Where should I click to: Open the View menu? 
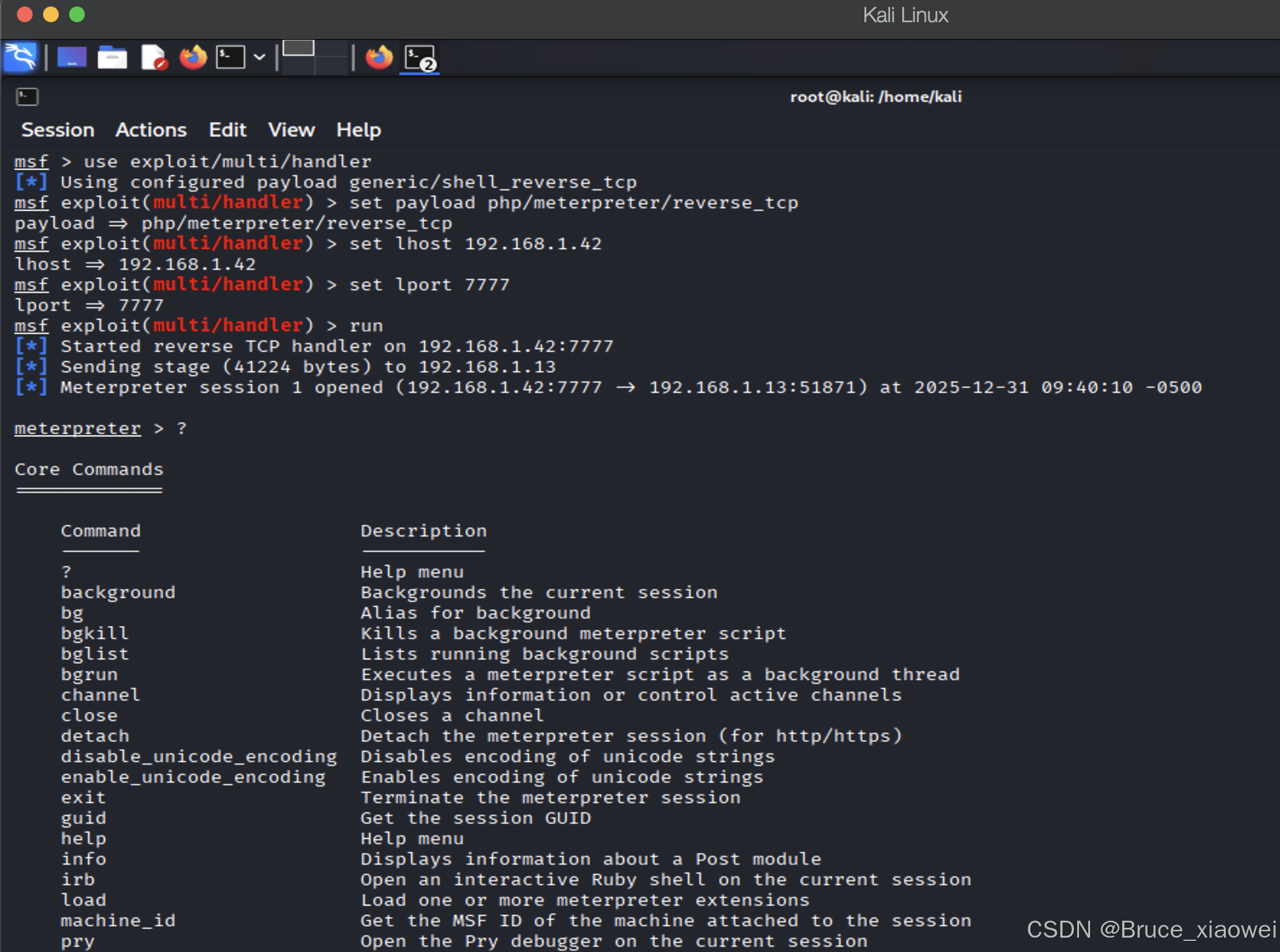tap(291, 130)
